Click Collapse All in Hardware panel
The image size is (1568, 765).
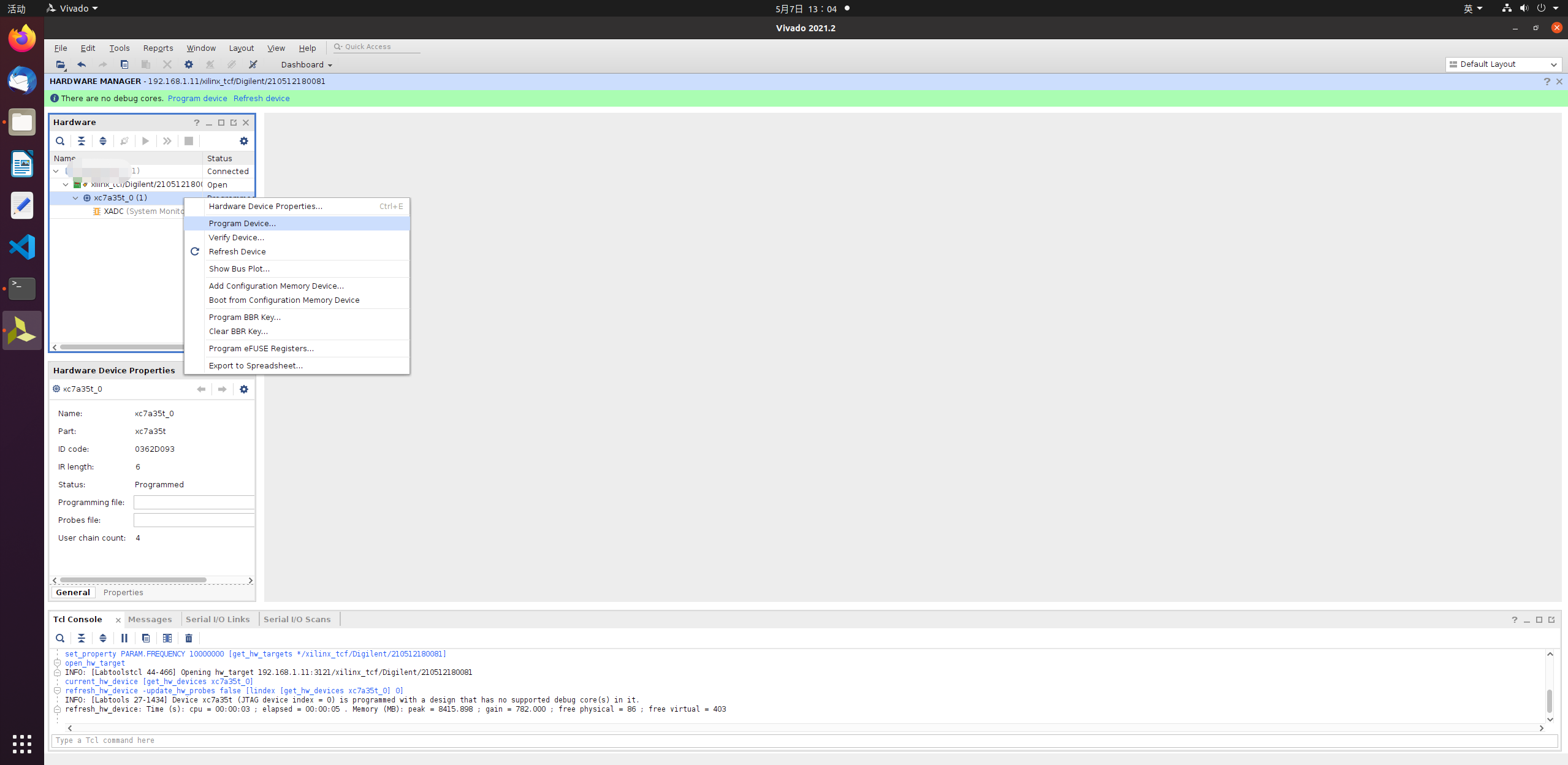click(x=82, y=141)
